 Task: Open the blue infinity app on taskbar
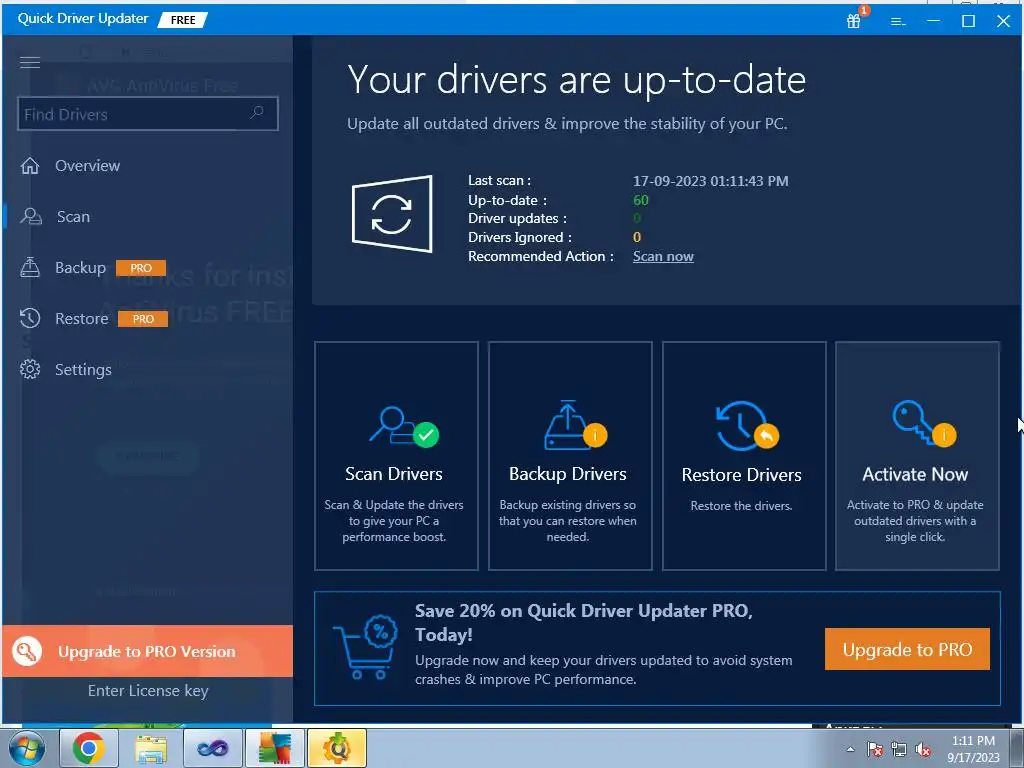(213, 748)
